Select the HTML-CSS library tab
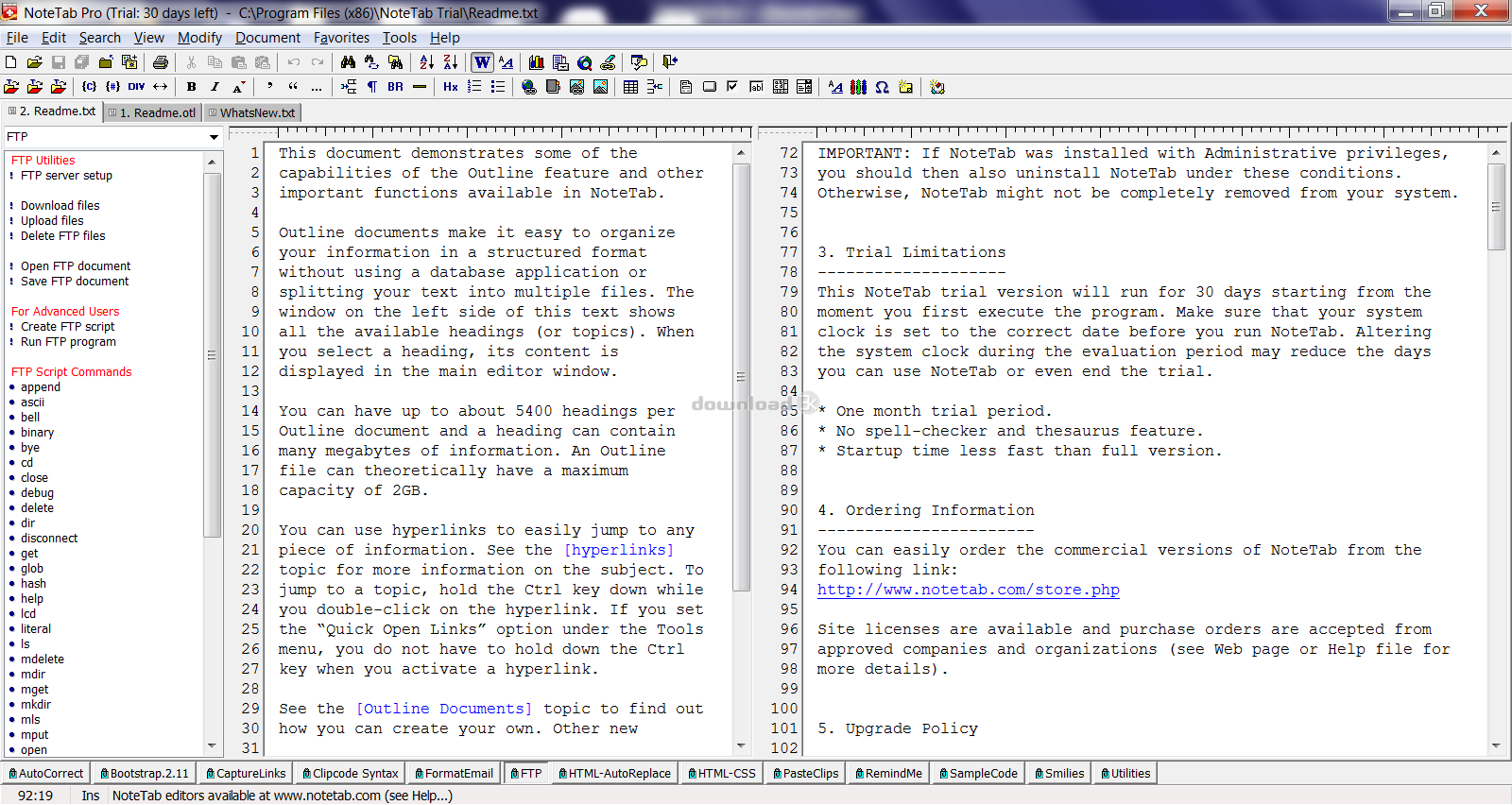Image resolution: width=1512 pixels, height=805 pixels. (722, 773)
